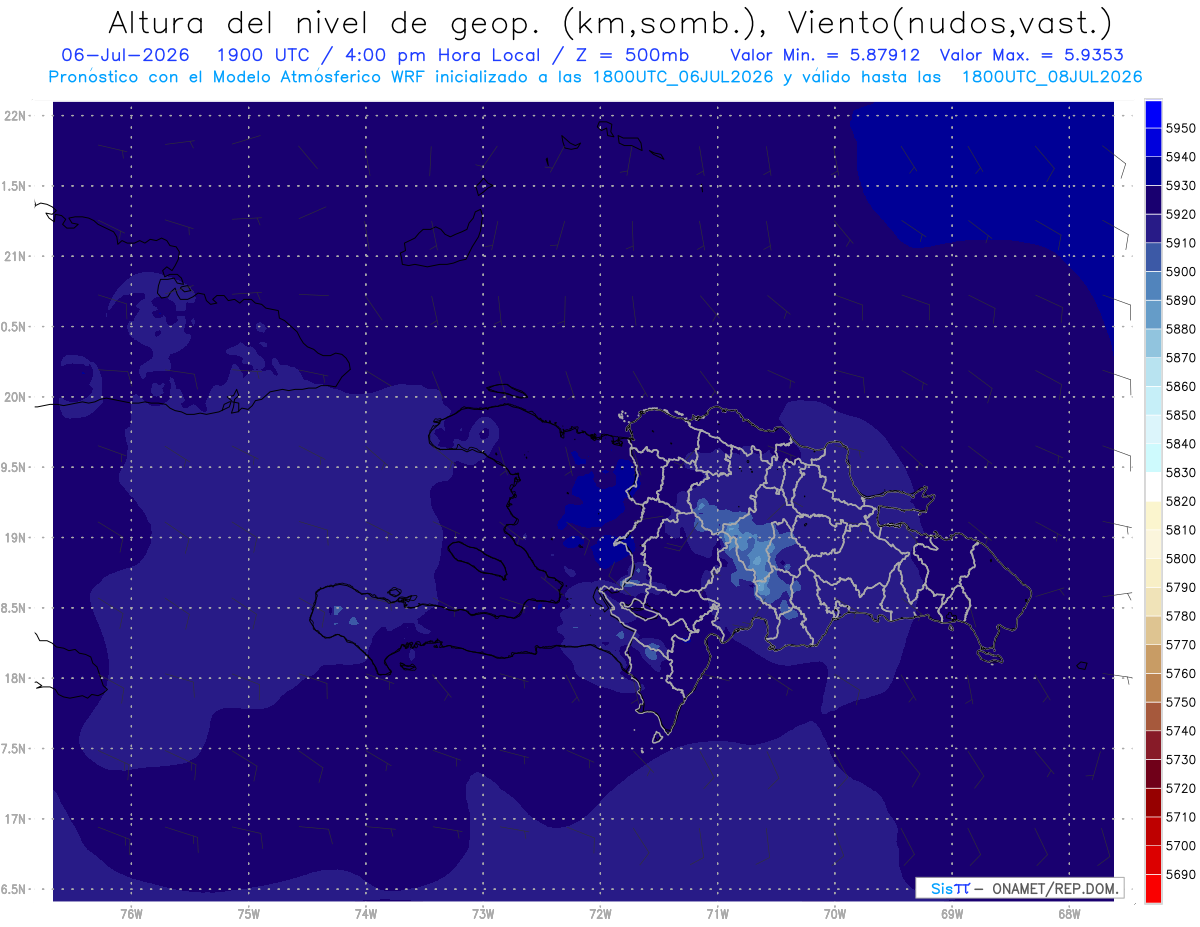Screen dimensions: 1200x927
Task: Click the 5750 legend value
Action: [x=1181, y=702]
